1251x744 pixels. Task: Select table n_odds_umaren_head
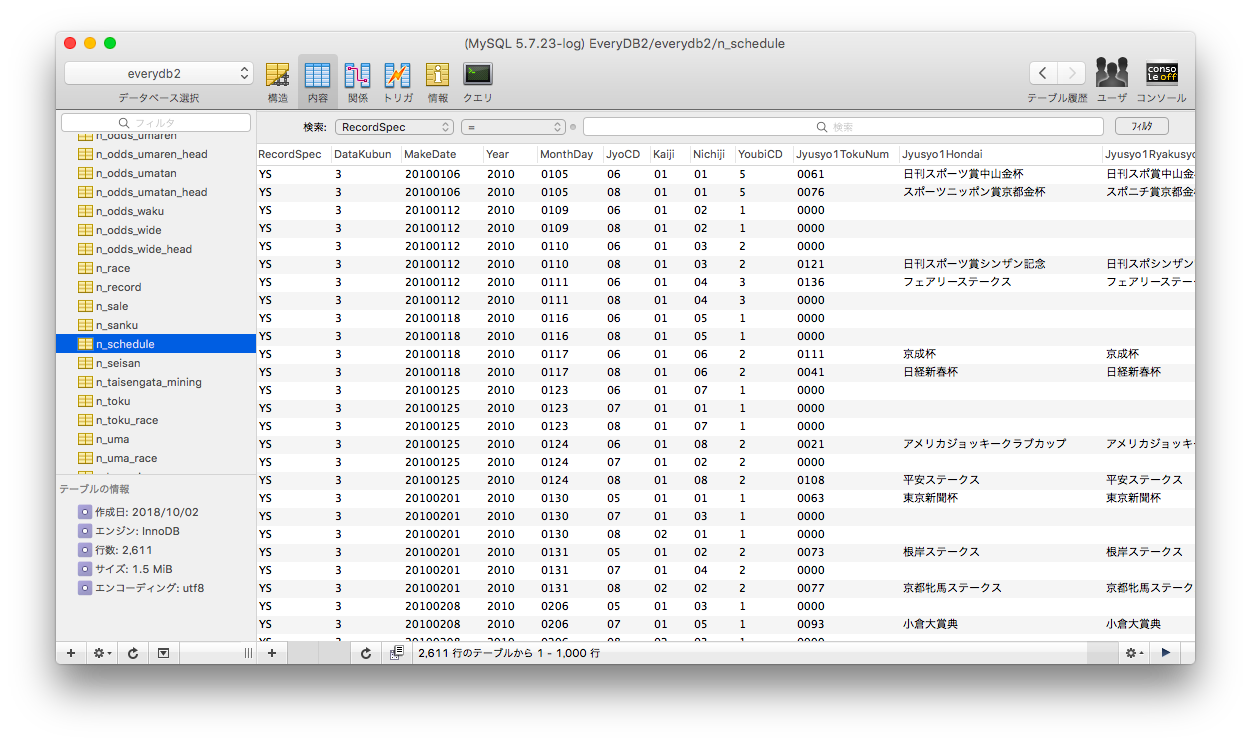[x=156, y=154]
